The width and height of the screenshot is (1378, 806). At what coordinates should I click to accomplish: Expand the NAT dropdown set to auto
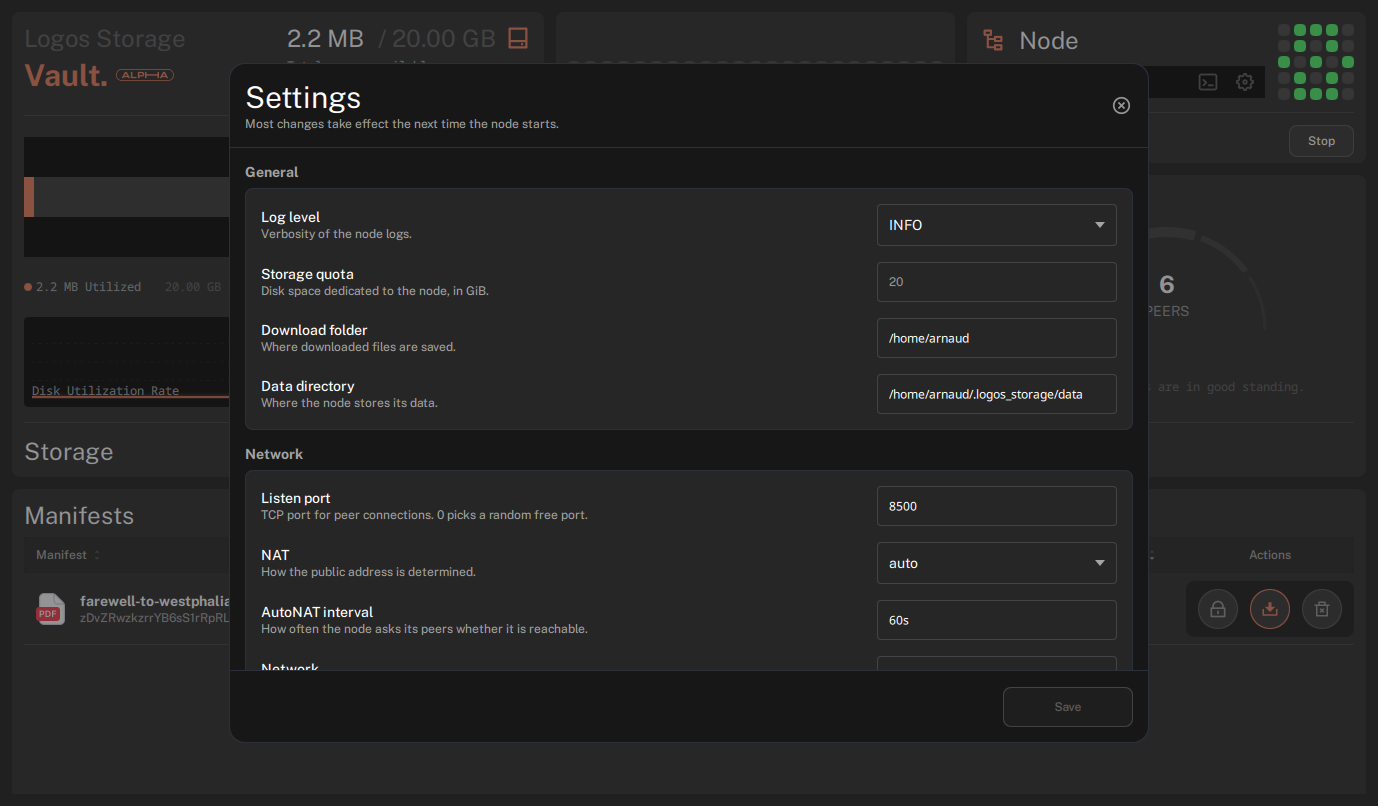(x=997, y=563)
